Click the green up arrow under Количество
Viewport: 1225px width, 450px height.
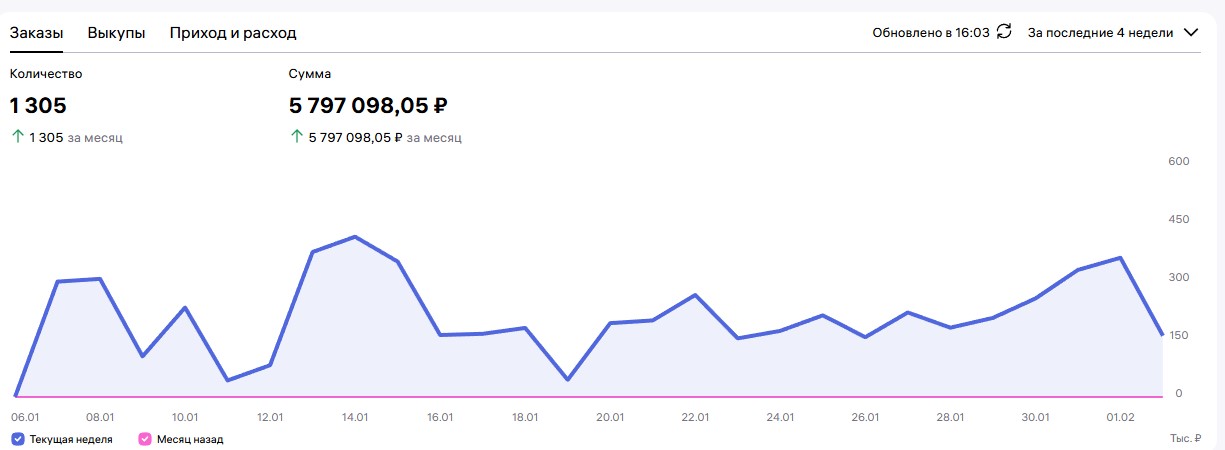tap(17, 137)
